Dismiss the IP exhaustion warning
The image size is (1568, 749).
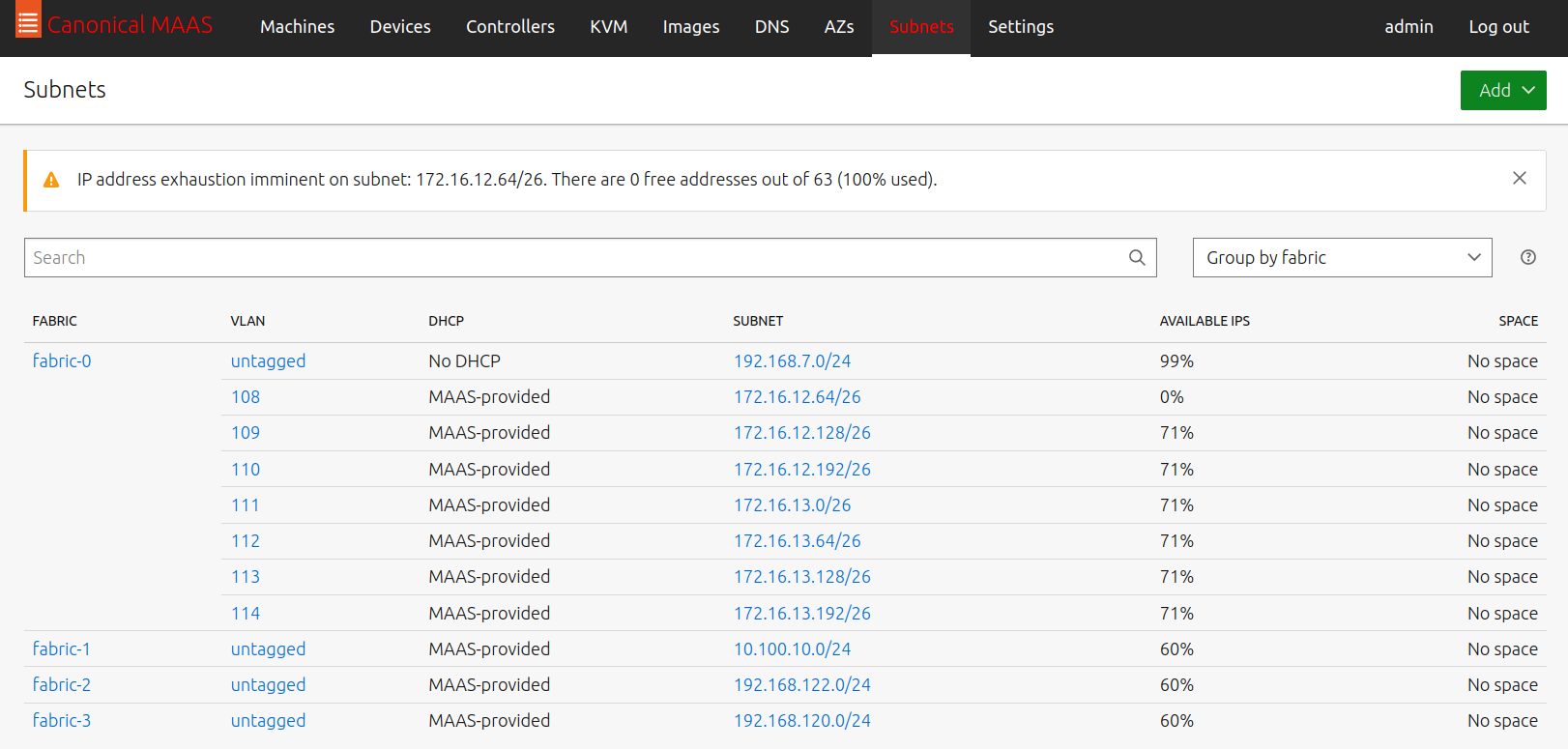pos(1519,178)
